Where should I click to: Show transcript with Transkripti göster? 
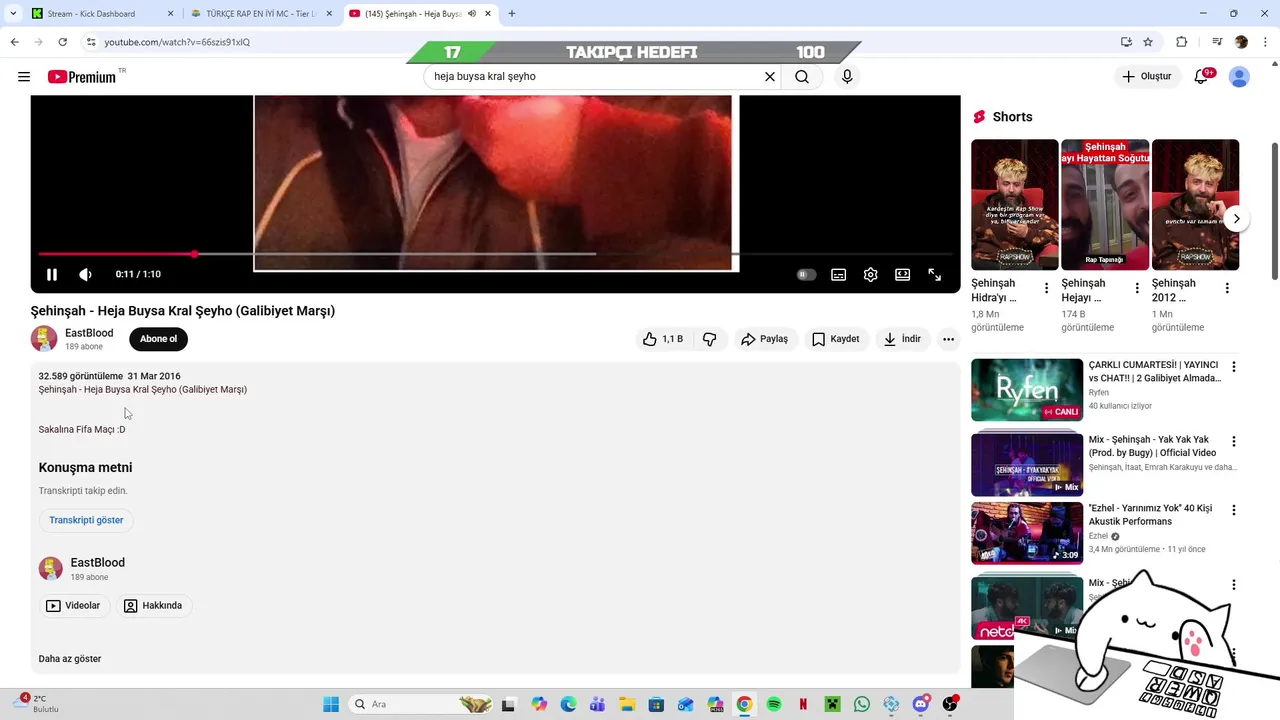[86, 520]
